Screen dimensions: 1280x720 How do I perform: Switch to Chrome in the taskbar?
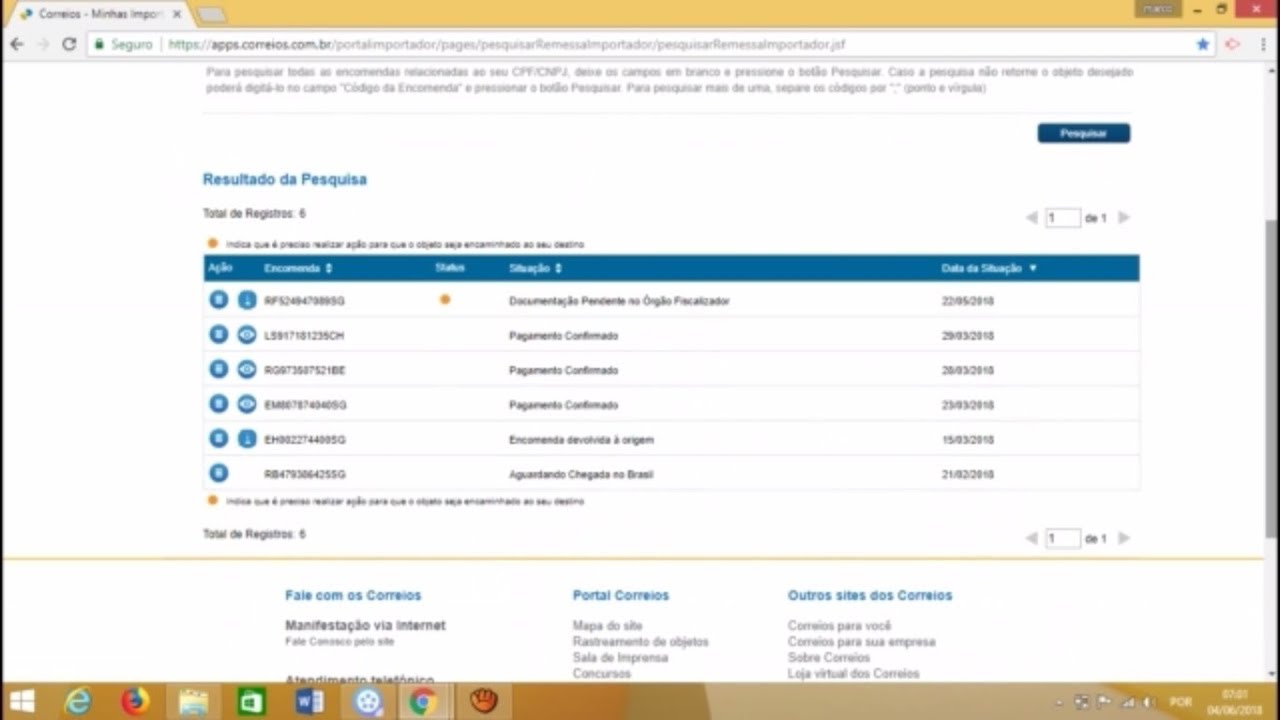point(424,702)
